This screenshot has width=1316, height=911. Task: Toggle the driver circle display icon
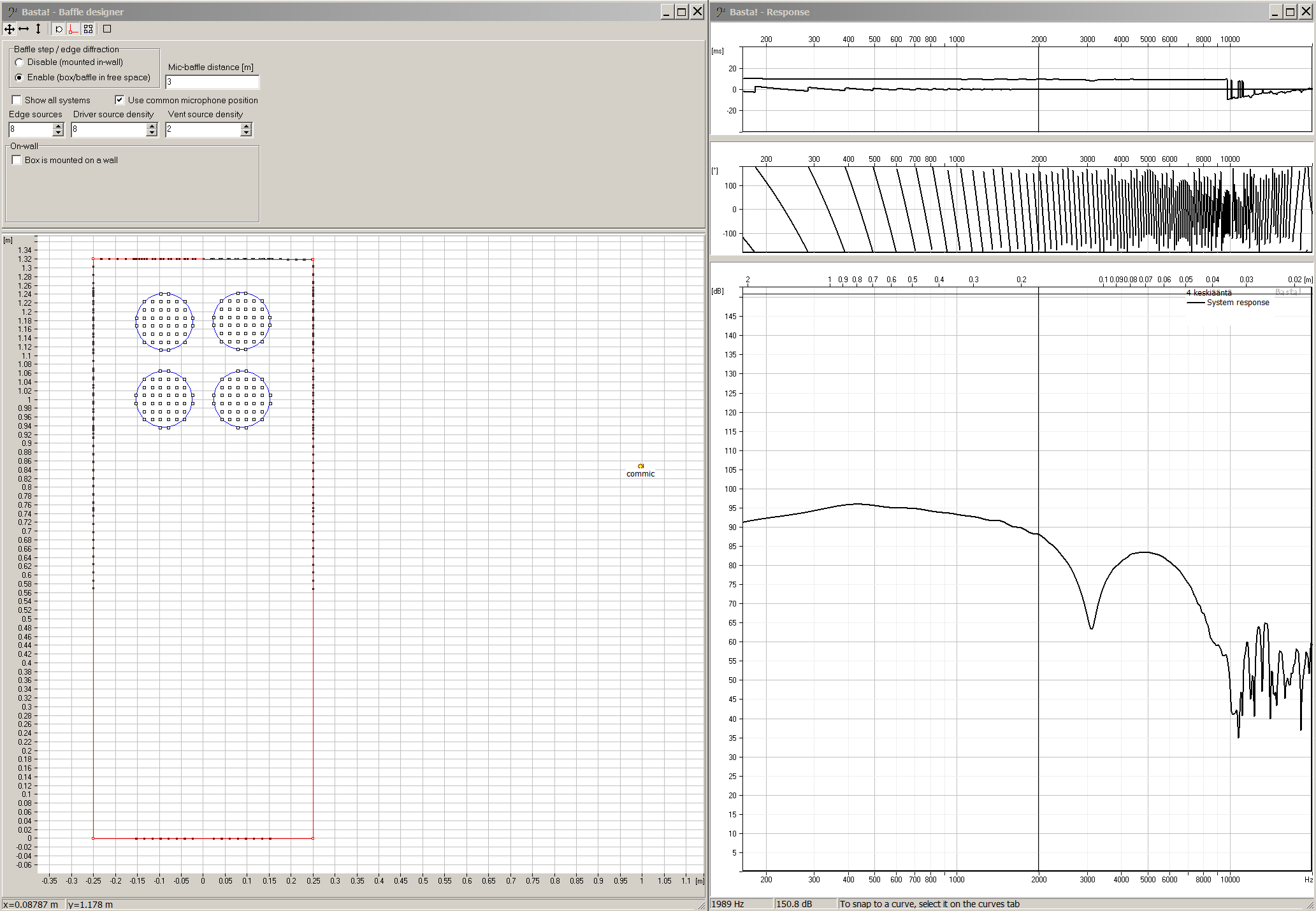tap(59, 29)
